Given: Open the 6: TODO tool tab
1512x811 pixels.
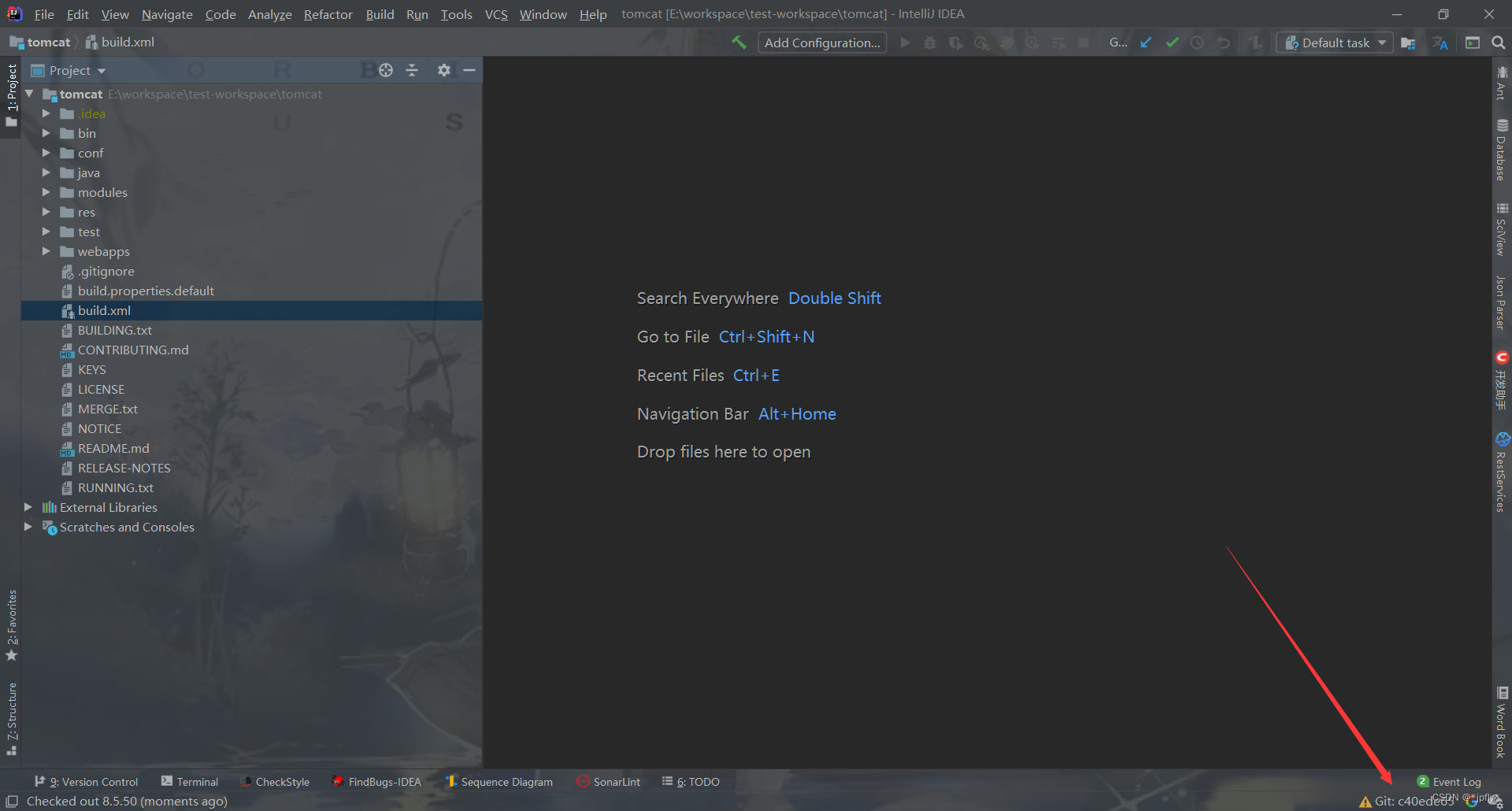Looking at the screenshot, I should (x=691, y=781).
